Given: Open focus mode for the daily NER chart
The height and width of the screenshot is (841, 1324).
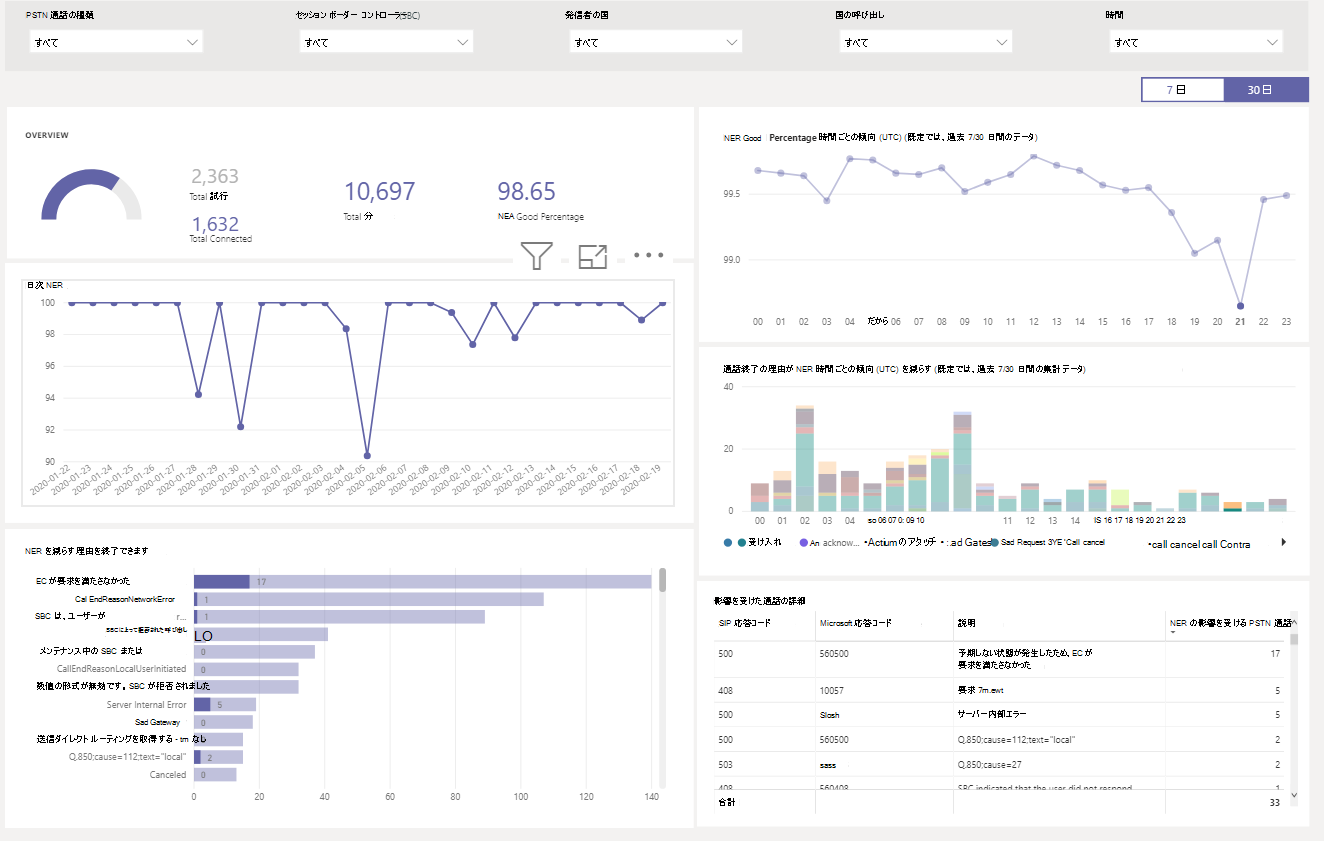Looking at the screenshot, I should pyautogui.click(x=593, y=256).
